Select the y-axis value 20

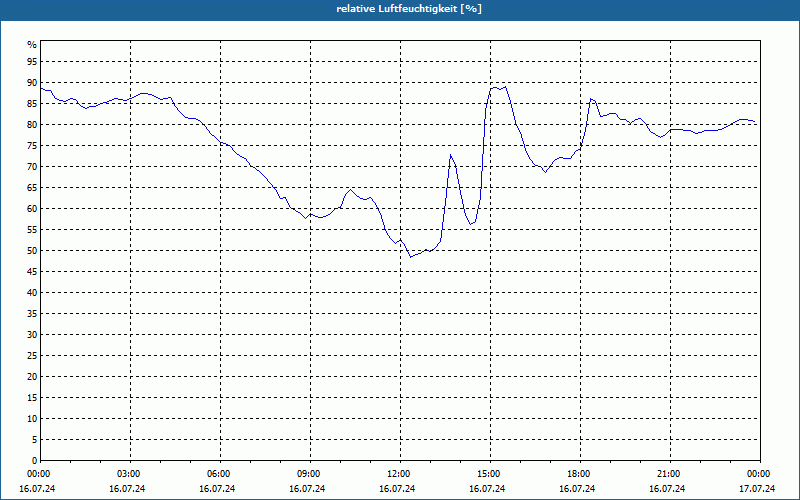[32, 377]
